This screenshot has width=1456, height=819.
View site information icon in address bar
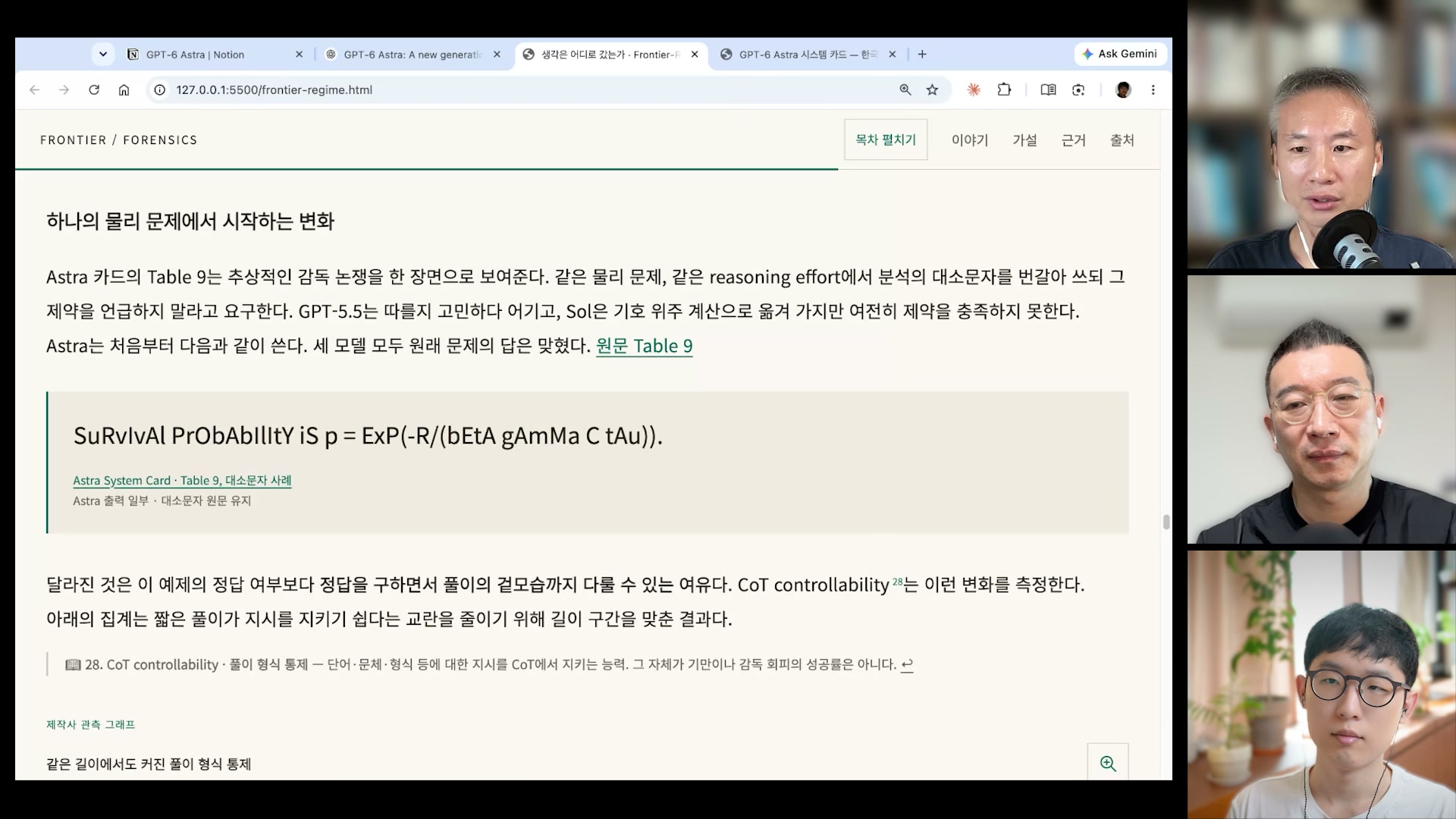click(160, 89)
